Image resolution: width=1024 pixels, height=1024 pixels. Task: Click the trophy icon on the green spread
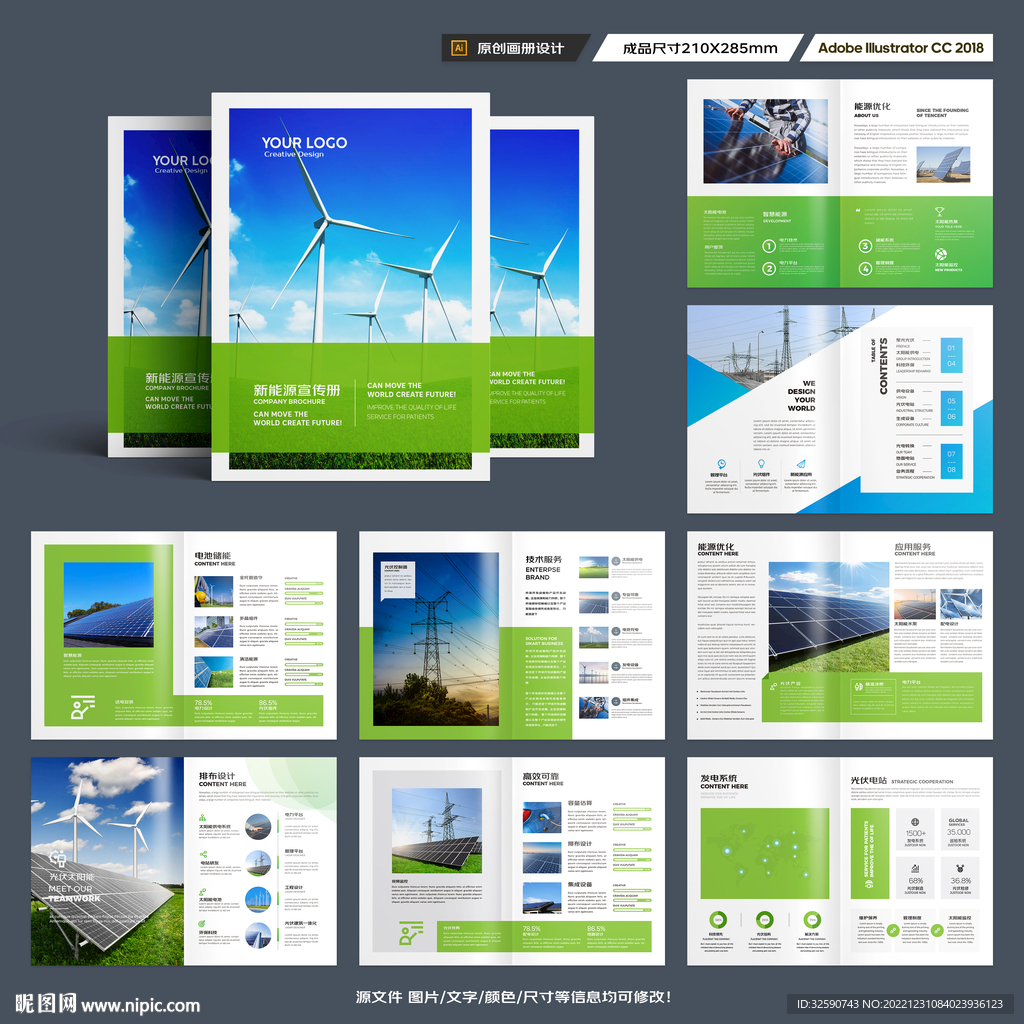(939, 212)
